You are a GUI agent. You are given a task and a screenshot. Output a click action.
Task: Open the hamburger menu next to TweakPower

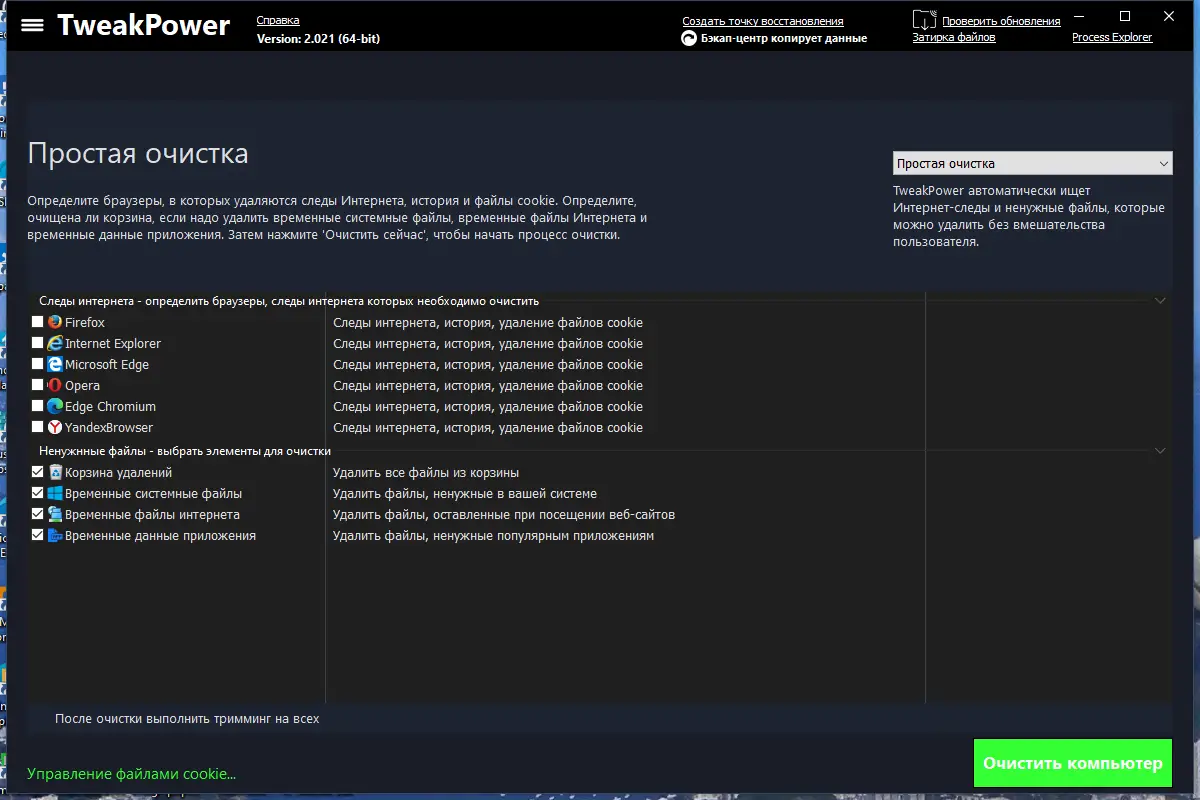tap(32, 26)
